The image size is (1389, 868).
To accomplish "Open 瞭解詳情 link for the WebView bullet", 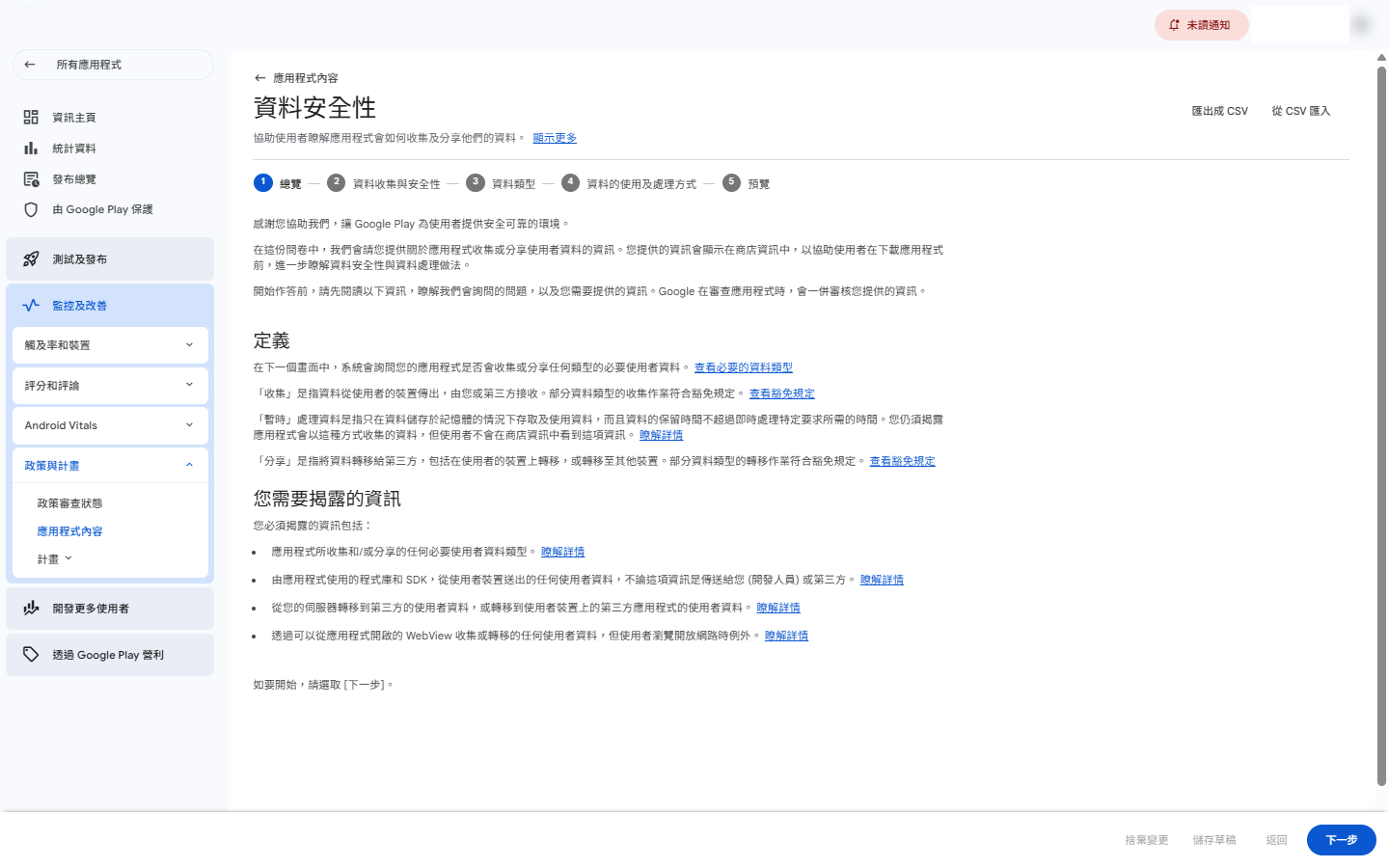I will point(786,636).
